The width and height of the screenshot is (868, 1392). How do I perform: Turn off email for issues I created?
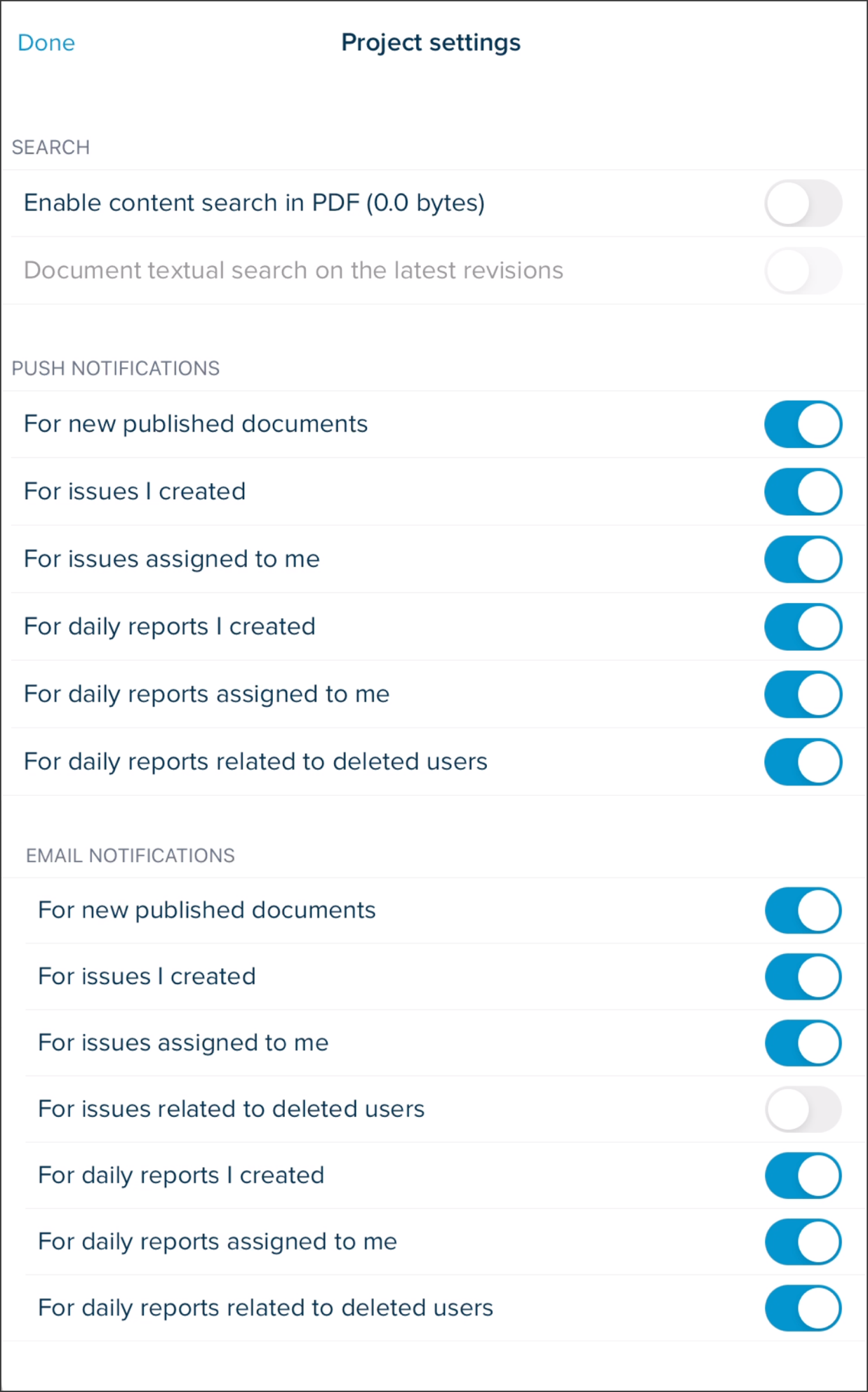803,976
